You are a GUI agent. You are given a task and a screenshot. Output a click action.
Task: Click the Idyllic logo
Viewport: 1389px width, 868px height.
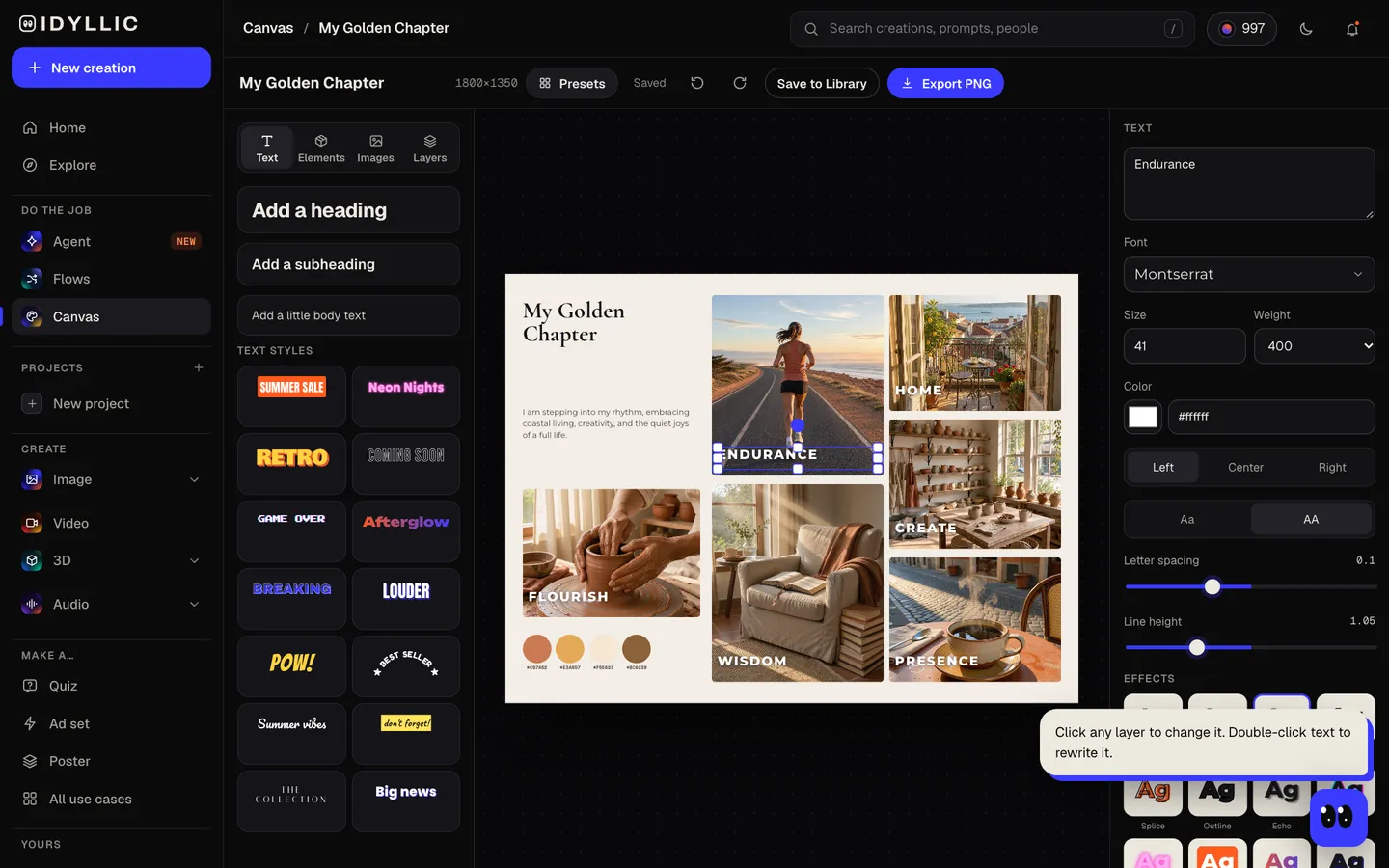[x=79, y=23]
